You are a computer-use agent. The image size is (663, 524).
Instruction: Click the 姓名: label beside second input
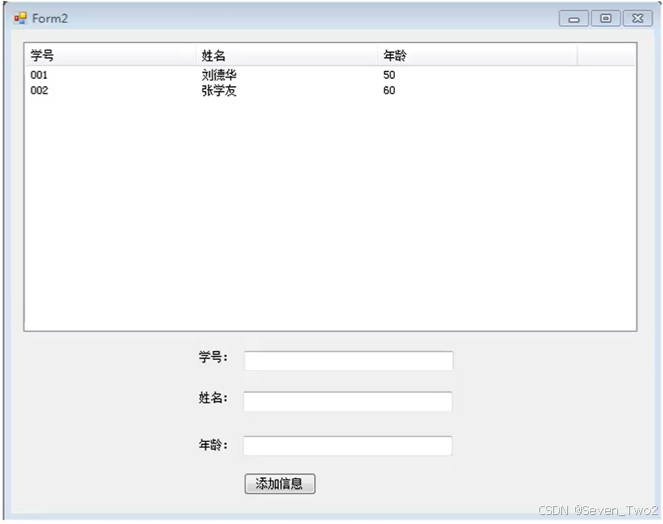coord(213,398)
